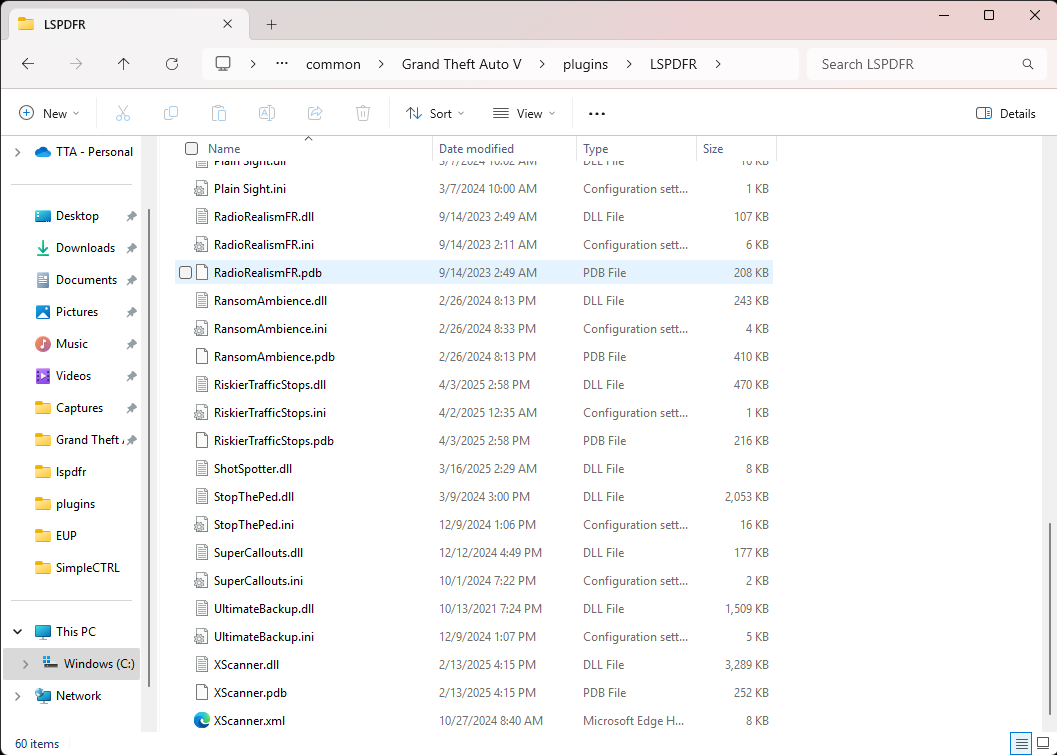
Task: Navigate to Grand Theft Auto V breadcrumb
Action: [462, 64]
